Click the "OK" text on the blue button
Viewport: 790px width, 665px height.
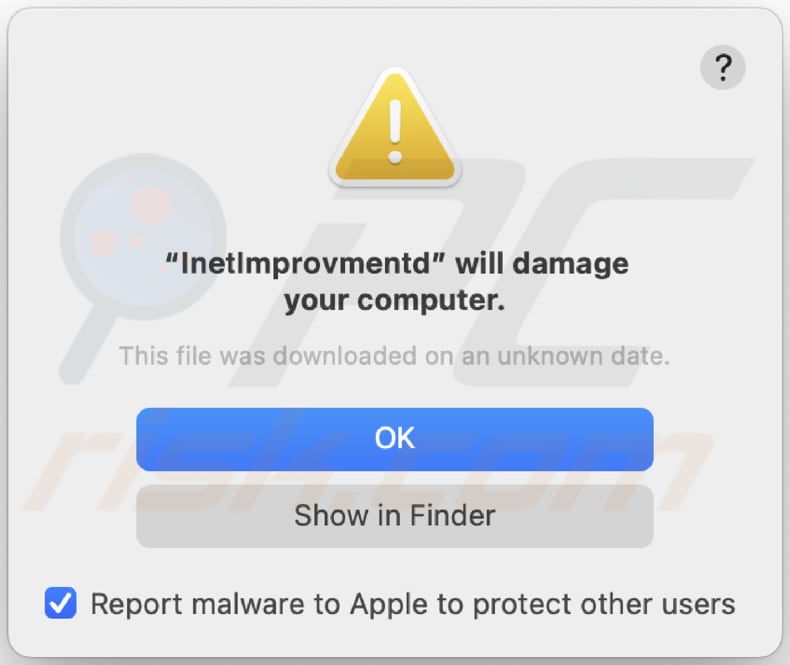395,438
